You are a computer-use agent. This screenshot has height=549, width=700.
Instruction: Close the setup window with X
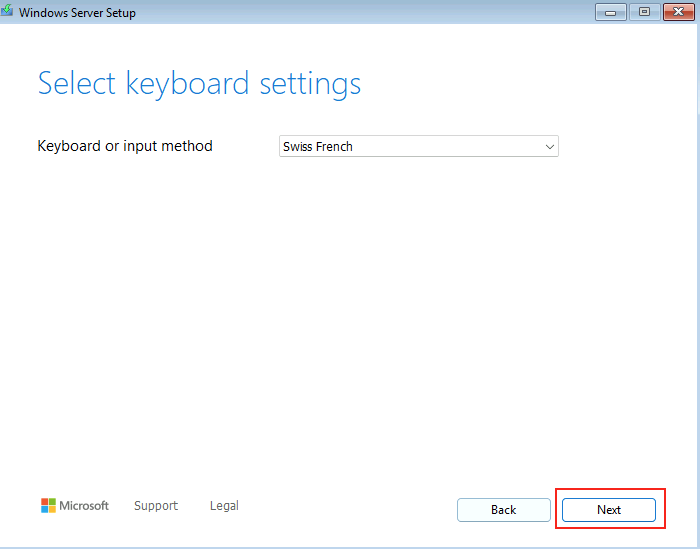tap(679, 12)
